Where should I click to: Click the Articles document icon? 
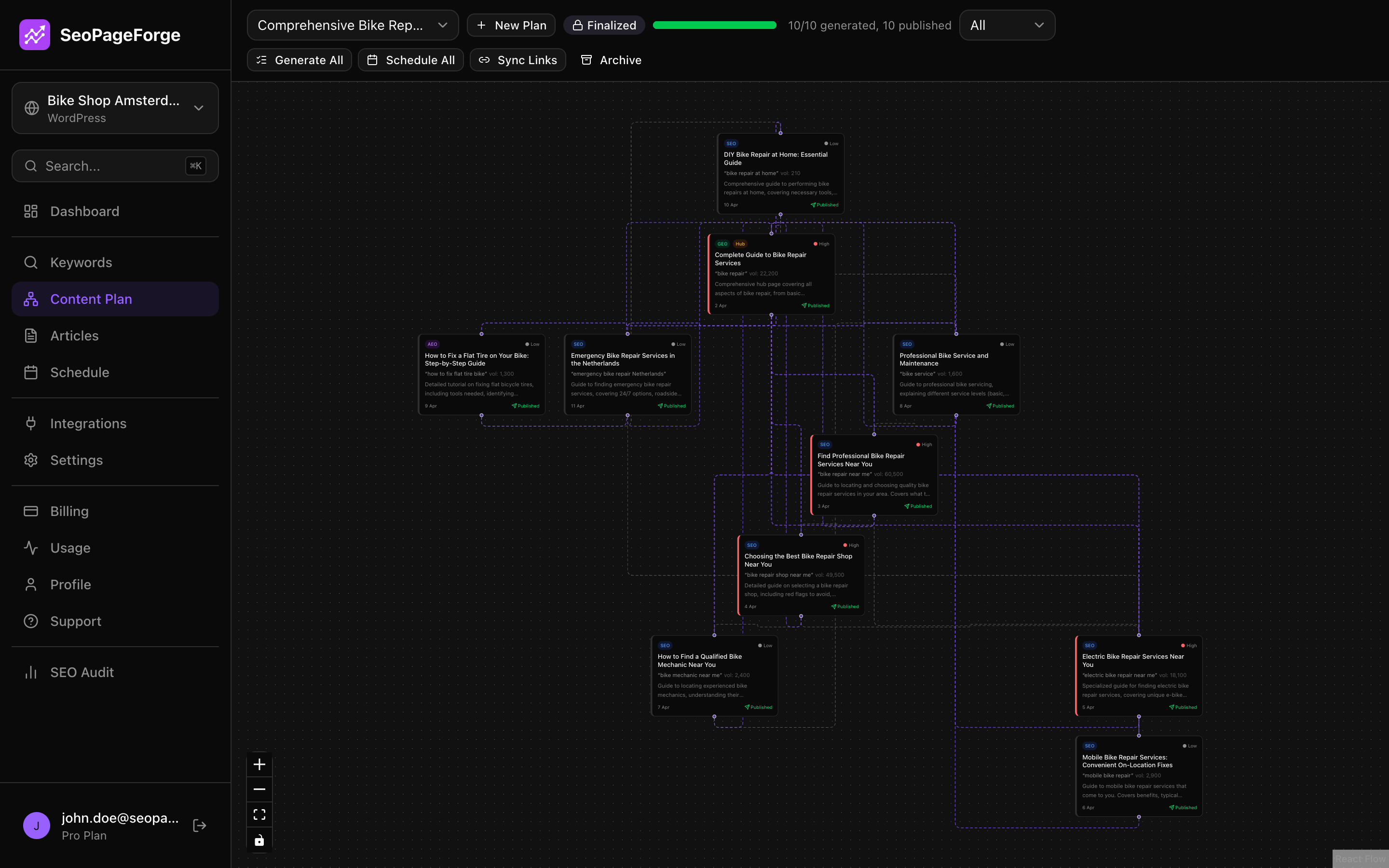click(x=31, y=336)
